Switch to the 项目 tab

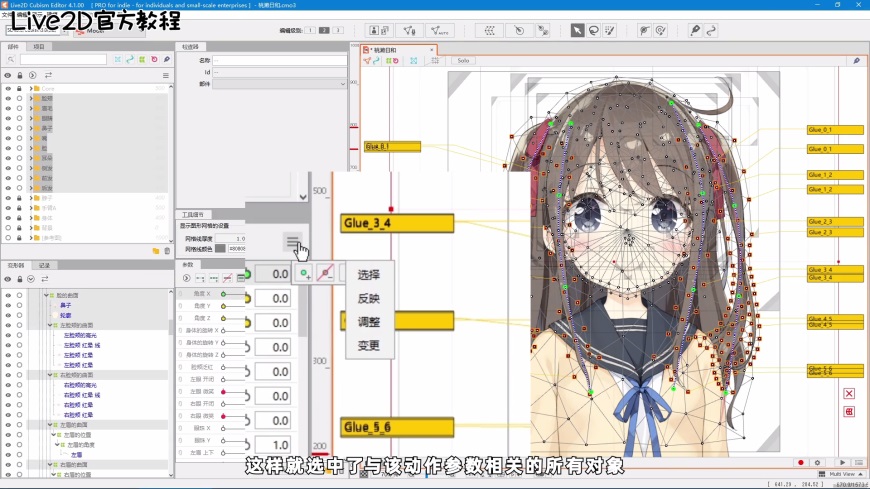coord(39,47)
